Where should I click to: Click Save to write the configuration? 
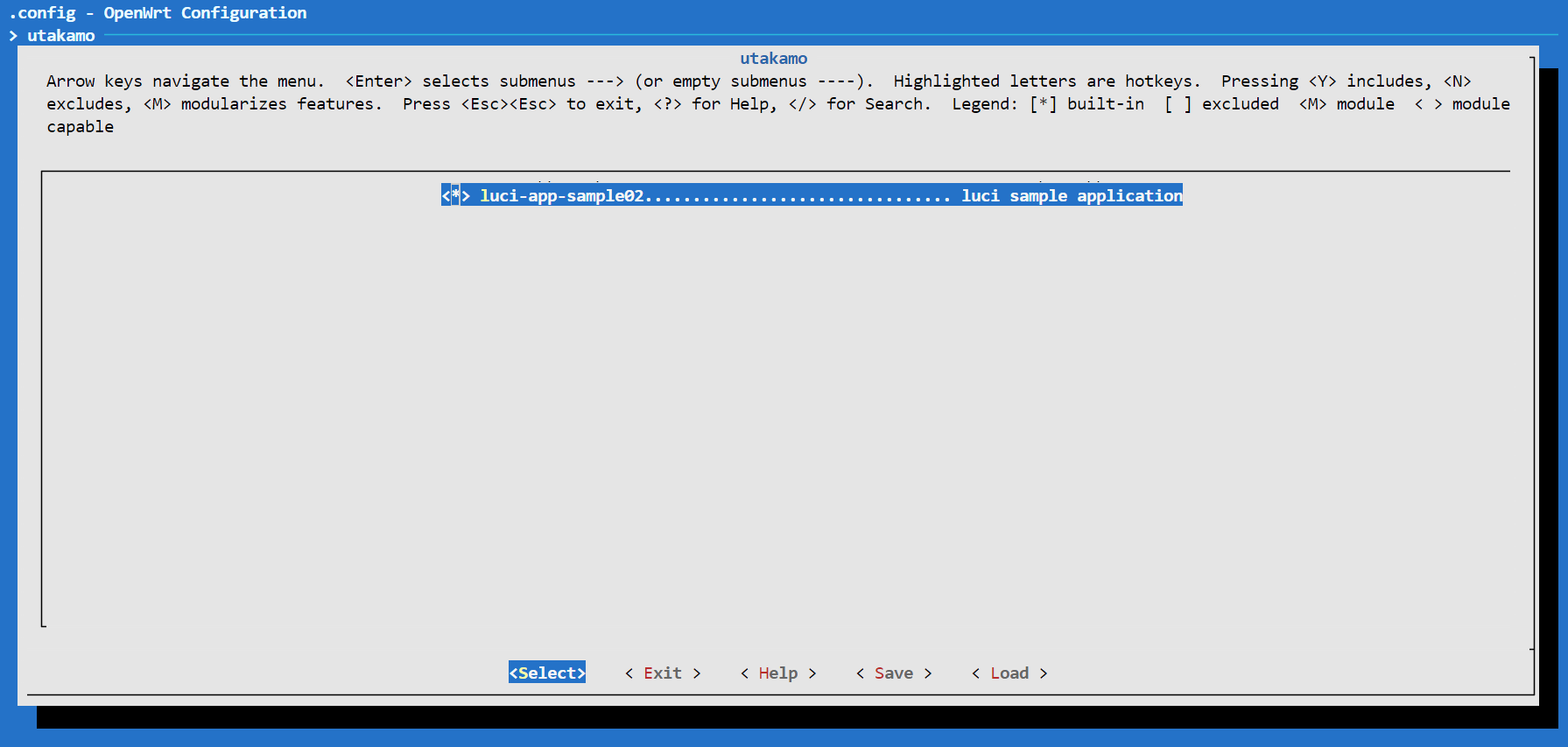click(x=894, y=673)
